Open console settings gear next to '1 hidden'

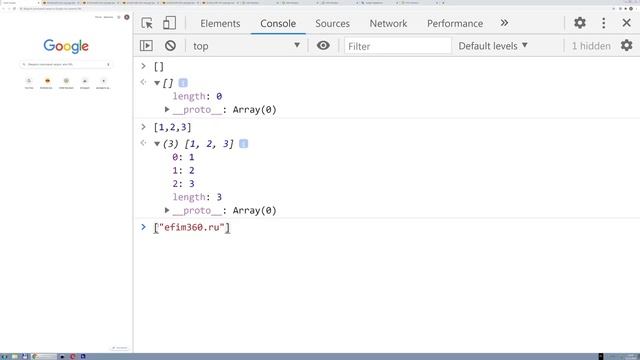(627, 45)
